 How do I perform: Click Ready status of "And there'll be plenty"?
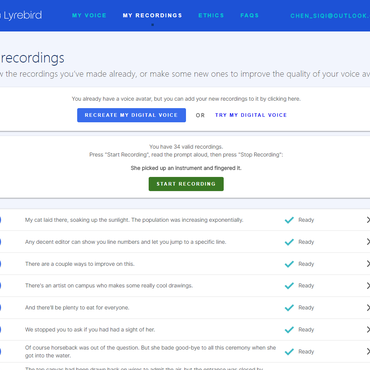[306, 308]
